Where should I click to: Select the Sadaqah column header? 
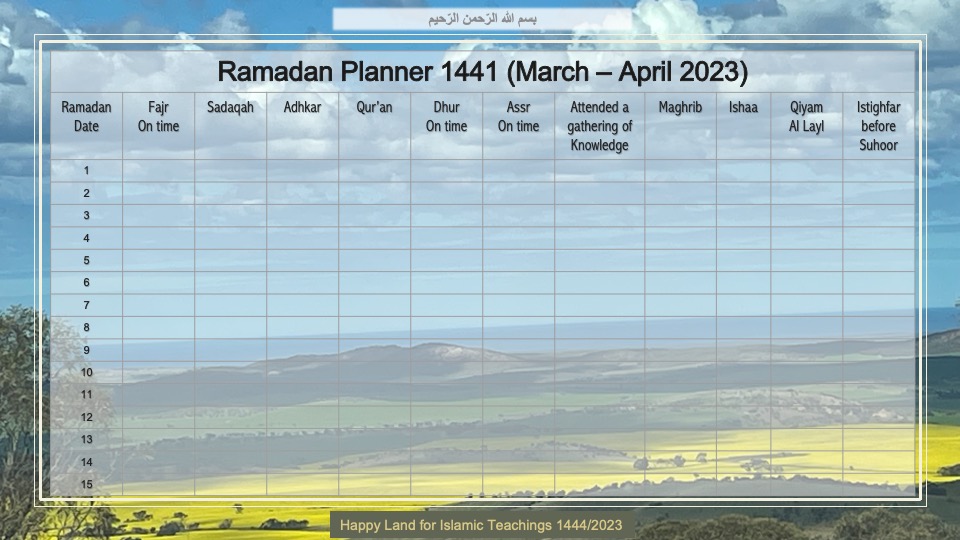230,108
